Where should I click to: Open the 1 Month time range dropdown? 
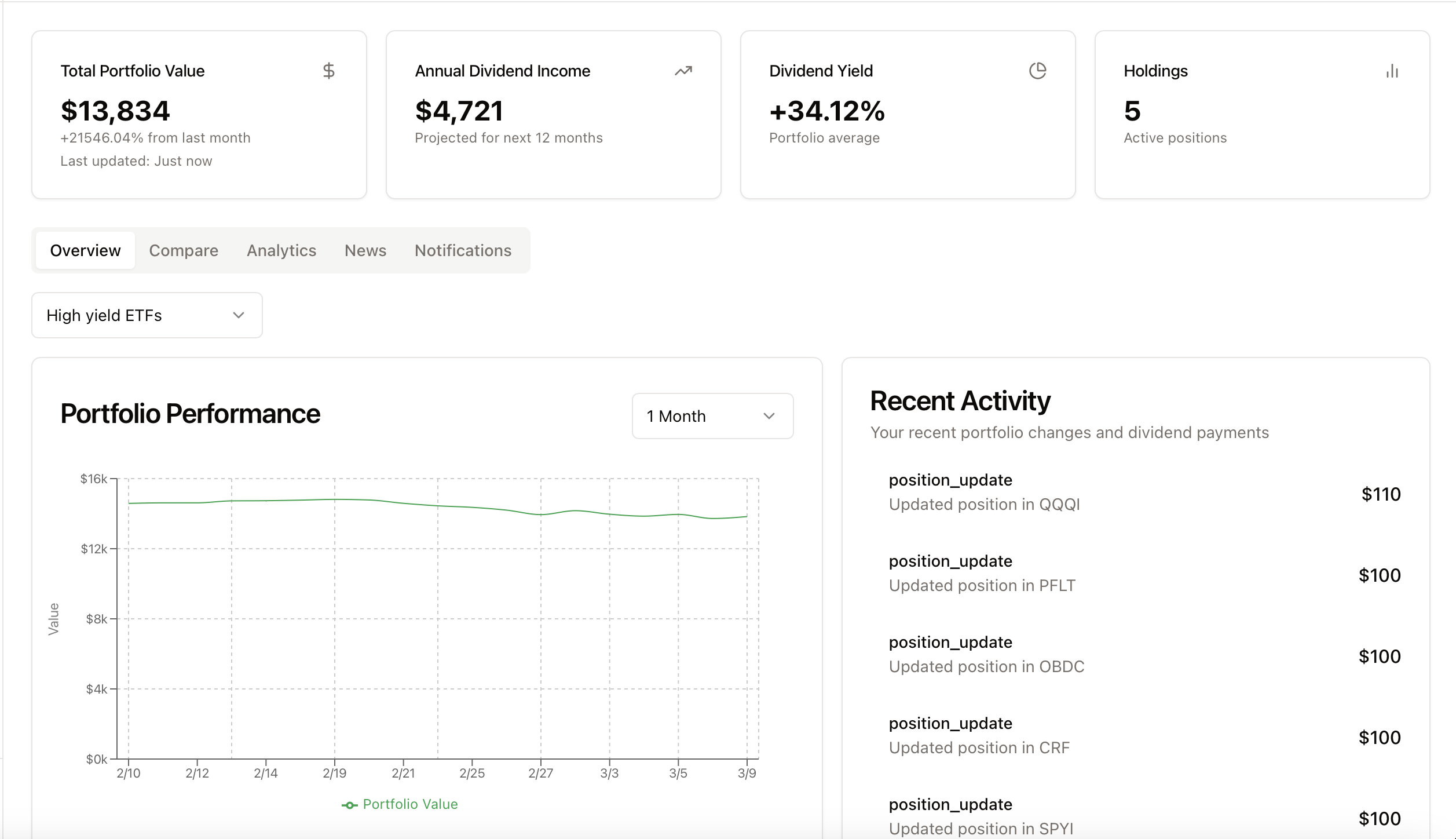(x=712, y=416)
